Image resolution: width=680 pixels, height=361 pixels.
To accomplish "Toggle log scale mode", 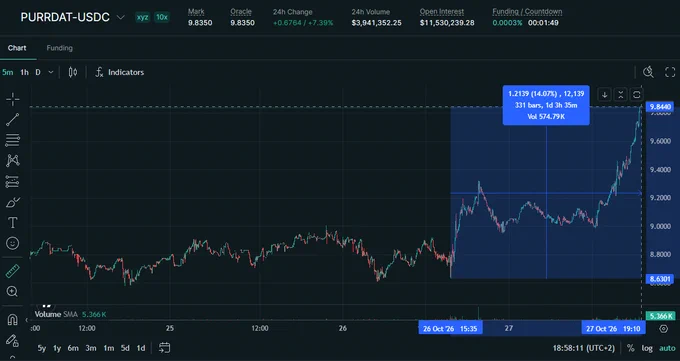I will click(x=647, y=348).
